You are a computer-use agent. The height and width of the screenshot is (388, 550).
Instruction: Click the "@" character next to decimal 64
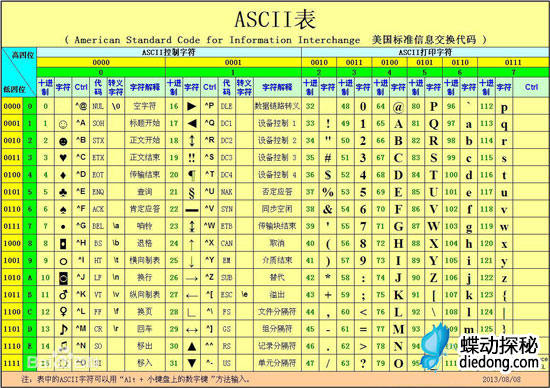tap(398, 107)
